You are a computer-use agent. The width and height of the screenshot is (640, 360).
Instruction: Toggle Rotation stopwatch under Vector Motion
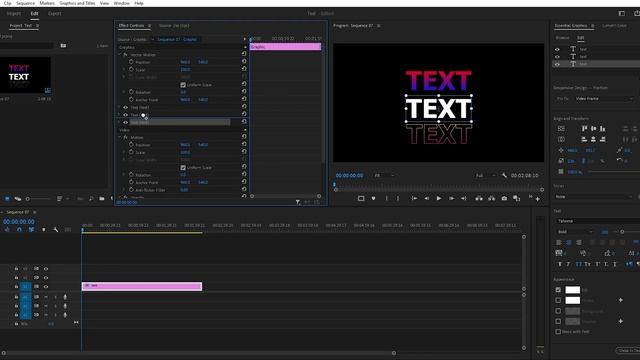point(131,92)
